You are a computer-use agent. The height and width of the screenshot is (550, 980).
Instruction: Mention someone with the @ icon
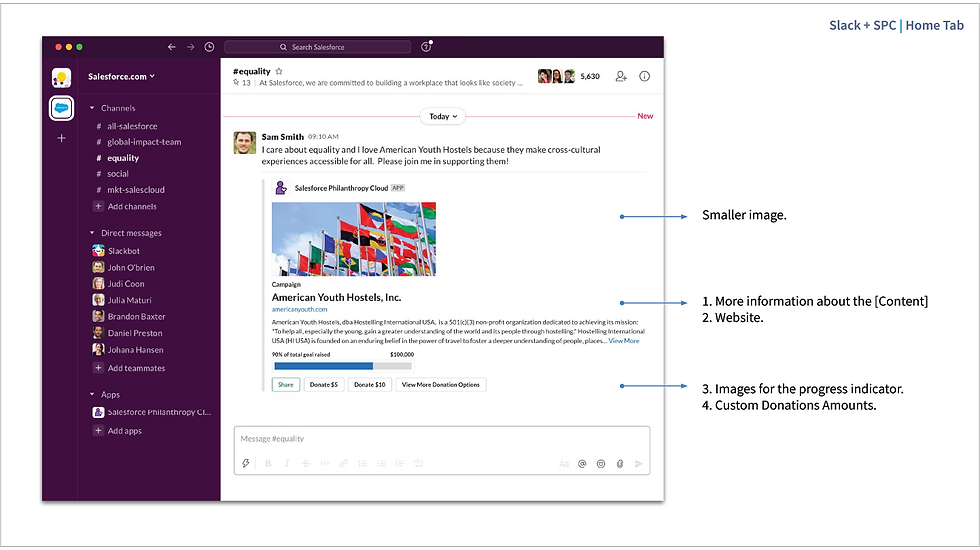pos(582,464)
